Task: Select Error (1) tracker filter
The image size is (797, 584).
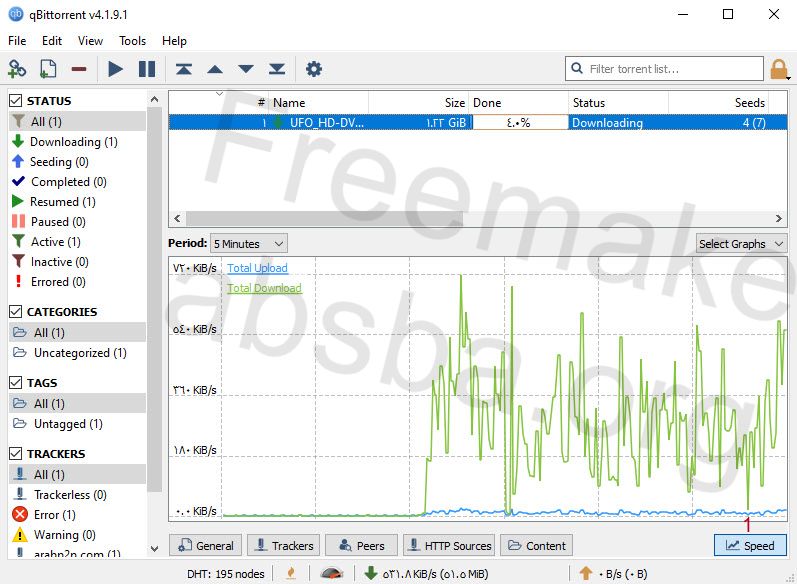Action: click(77, 515)
